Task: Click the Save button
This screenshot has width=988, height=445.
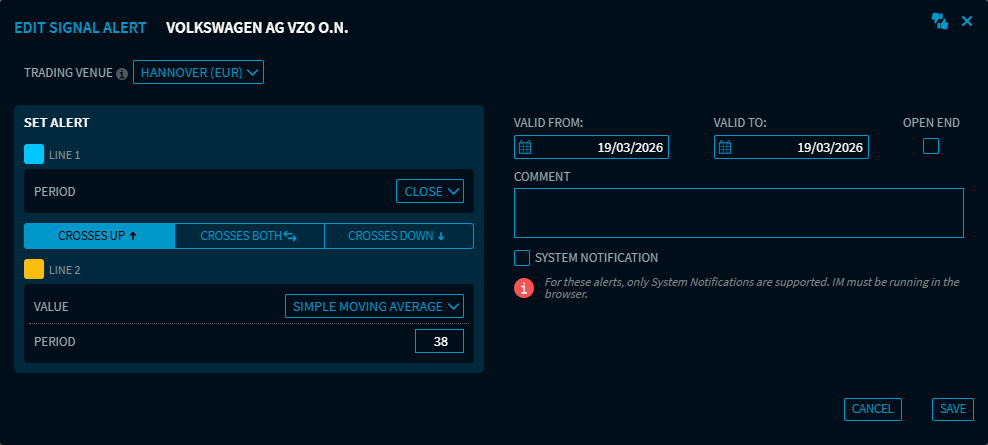Action: pyautogui.click(x=953, y=409)
